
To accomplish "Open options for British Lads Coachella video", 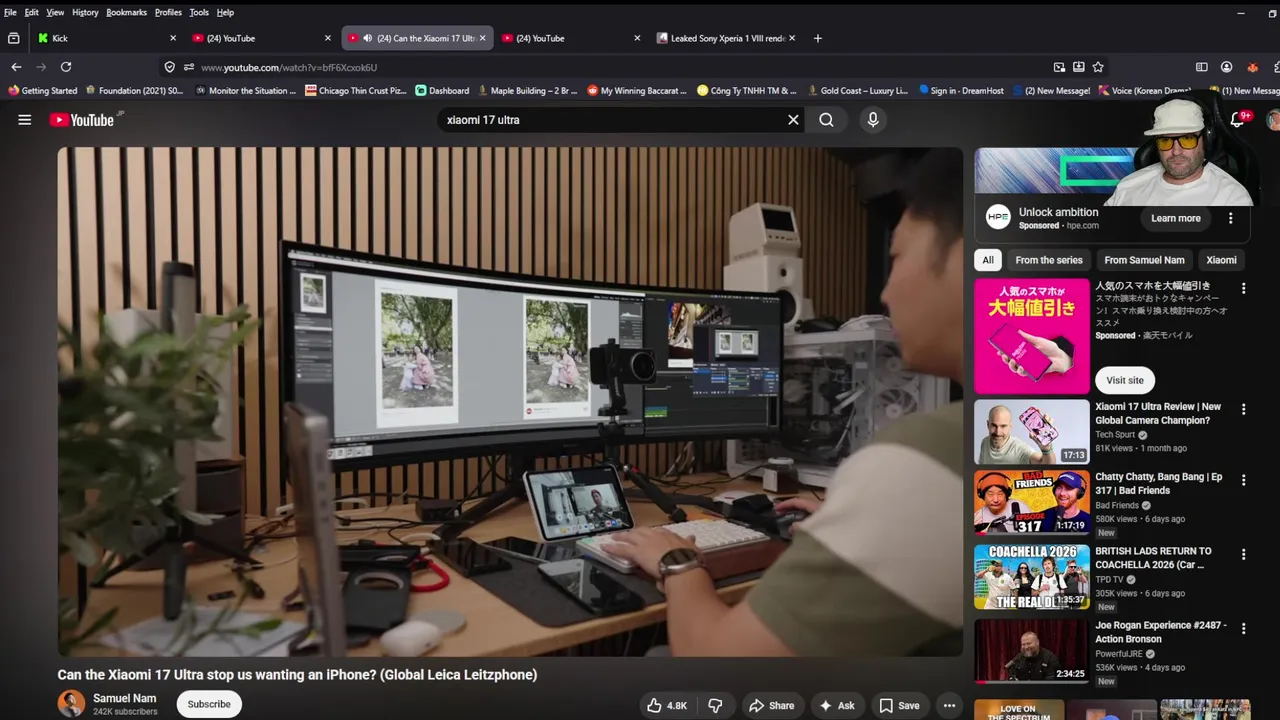I will [x=1243, y=553].
